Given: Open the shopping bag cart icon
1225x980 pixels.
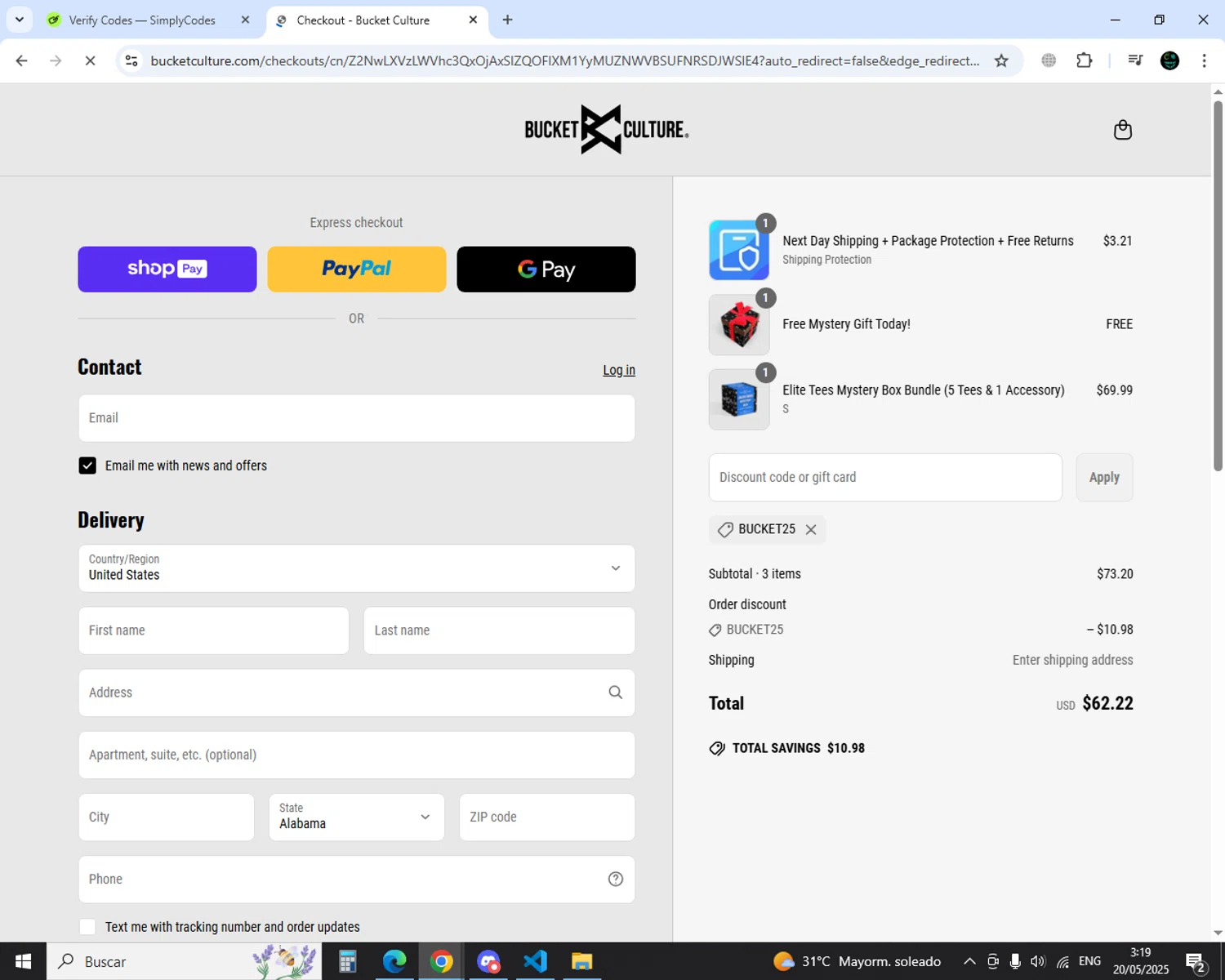Looking at the screenshot, I should 1123,130.
